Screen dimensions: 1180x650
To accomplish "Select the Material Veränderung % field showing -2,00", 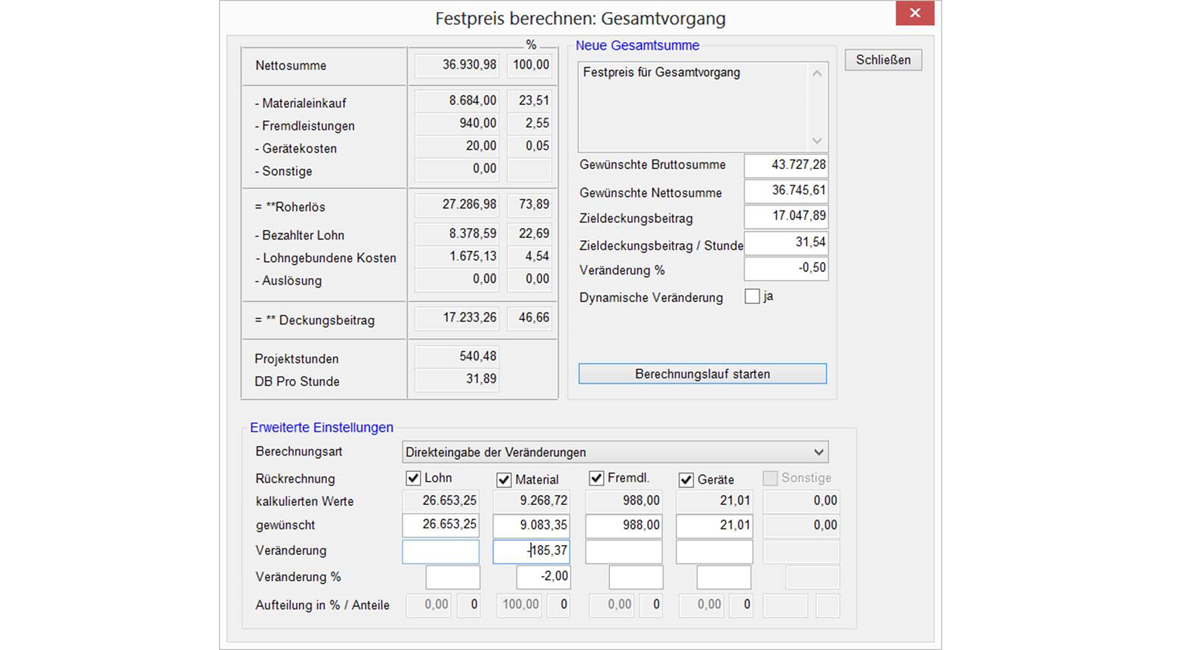I will pos(543,577).
